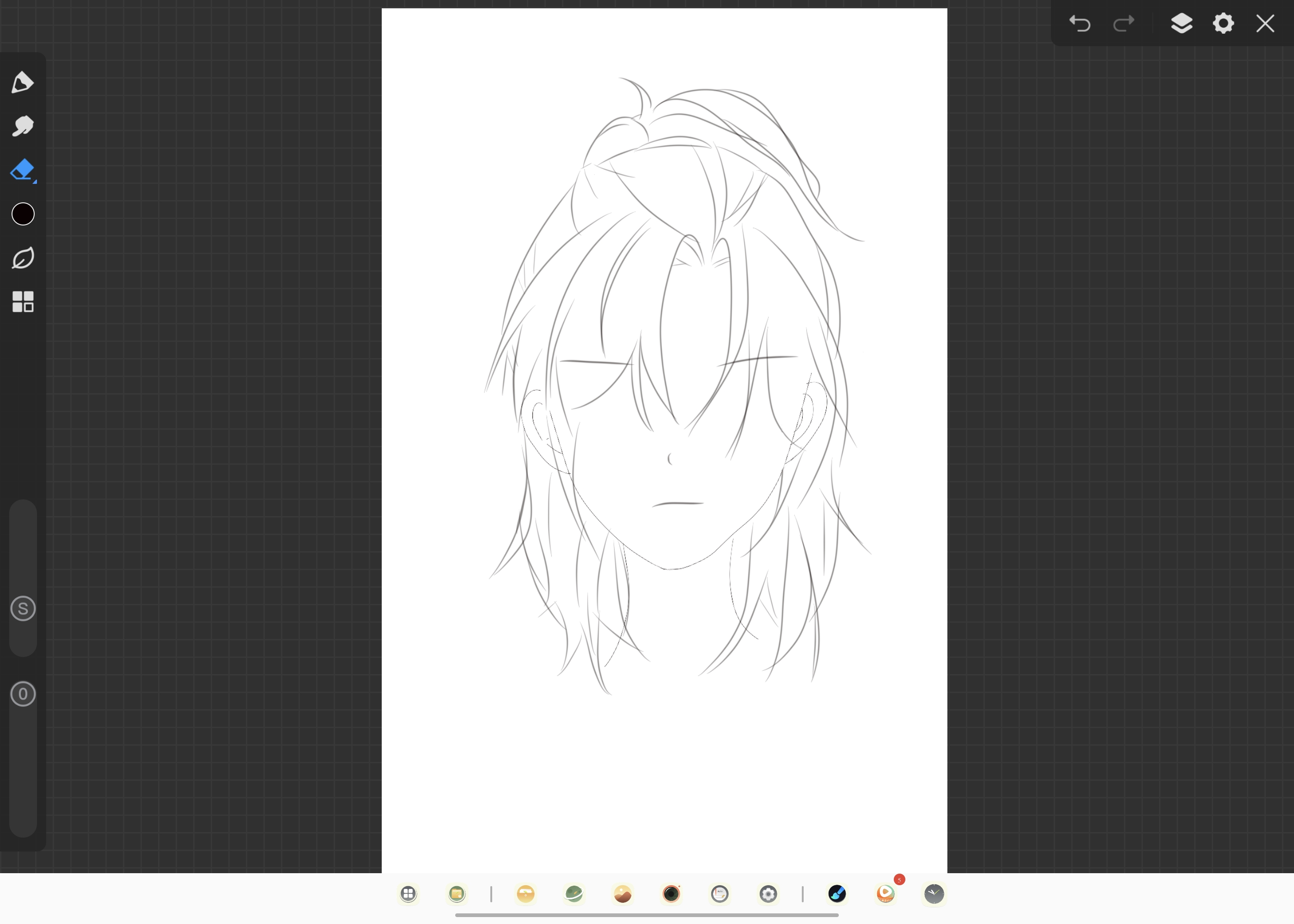The height and width of the screenshot is (924, 1294).
Task: Open the Layers panel
Action: [1181, 23]
